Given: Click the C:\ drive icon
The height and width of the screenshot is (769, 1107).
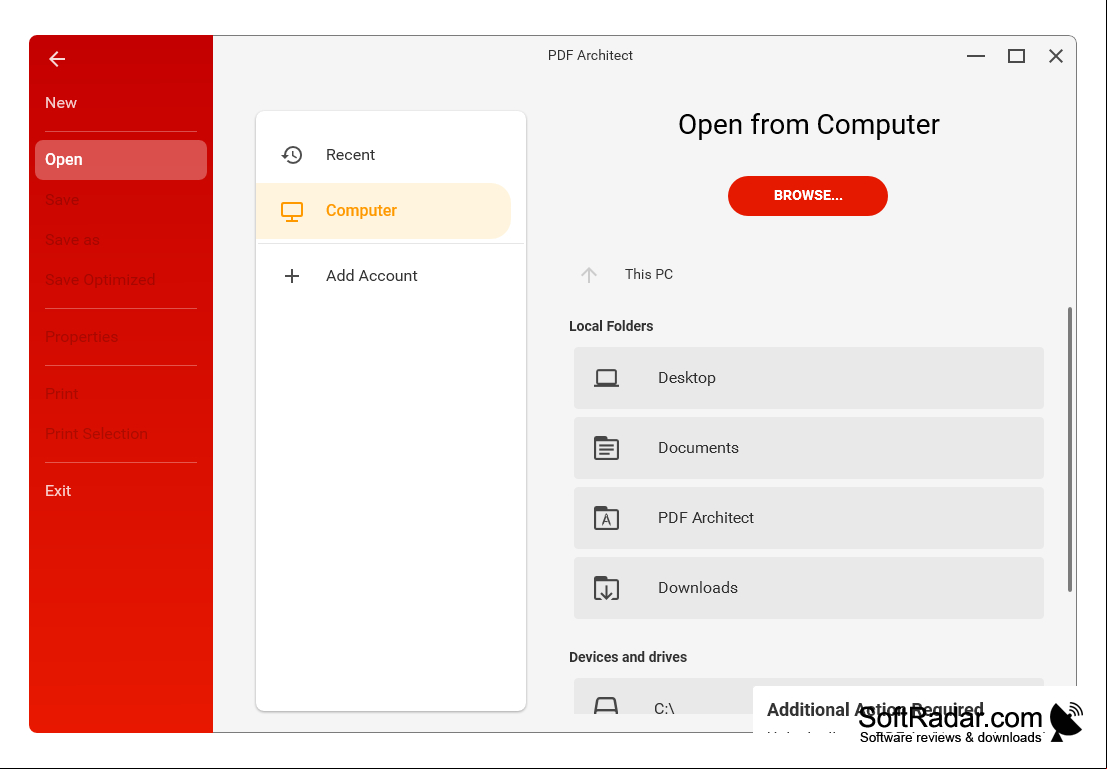Looking at the screenshot, I should 606,705.
